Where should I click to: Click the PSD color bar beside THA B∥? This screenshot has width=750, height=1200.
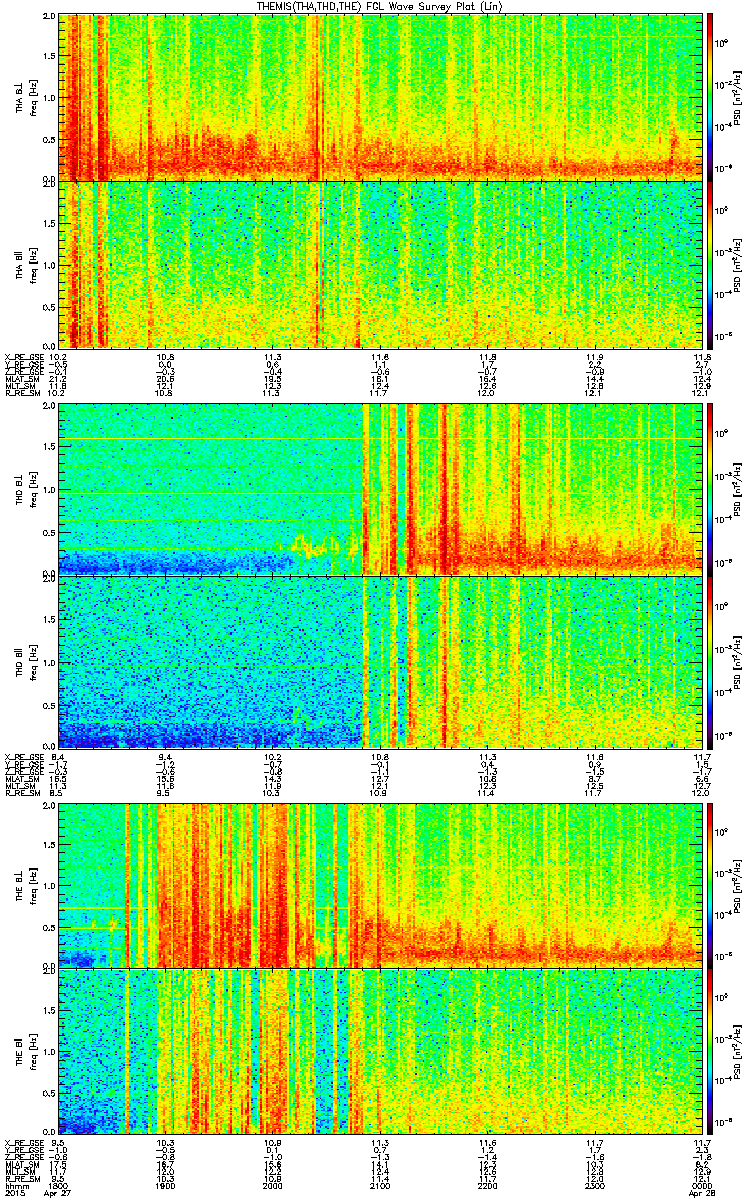click(x=710, y=263)
